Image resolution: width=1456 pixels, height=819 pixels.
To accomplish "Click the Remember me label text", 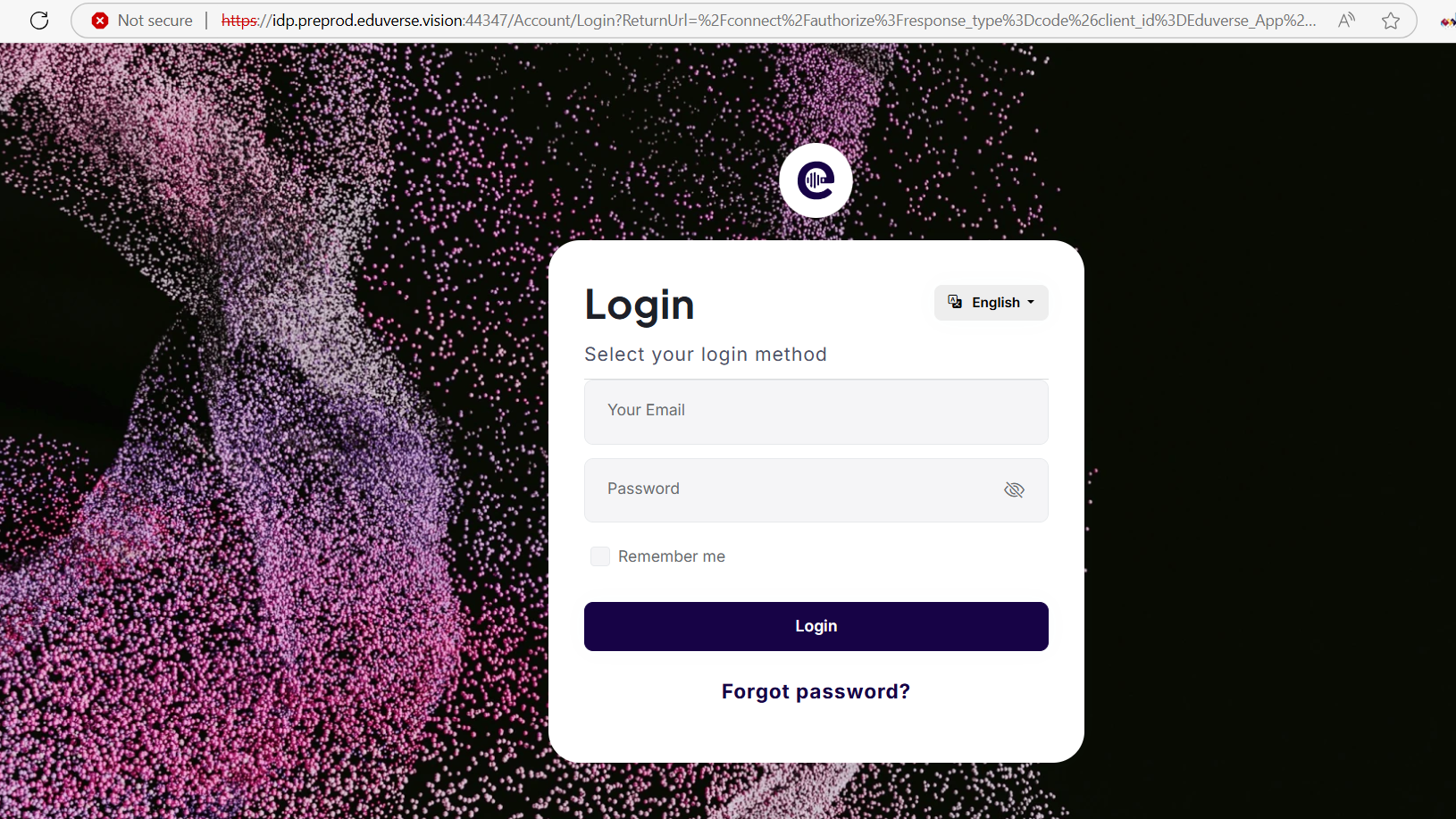I will pyautogui.click(x=672, y=556).
